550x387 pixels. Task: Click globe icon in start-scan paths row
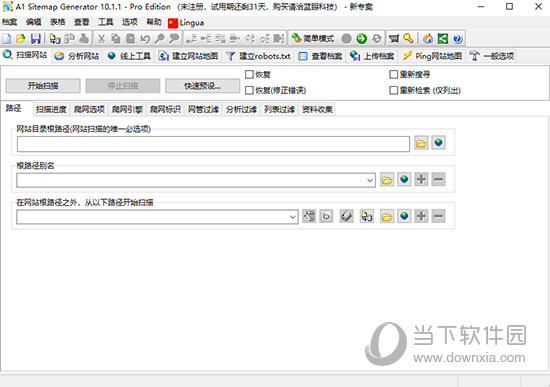coord(404,216)
